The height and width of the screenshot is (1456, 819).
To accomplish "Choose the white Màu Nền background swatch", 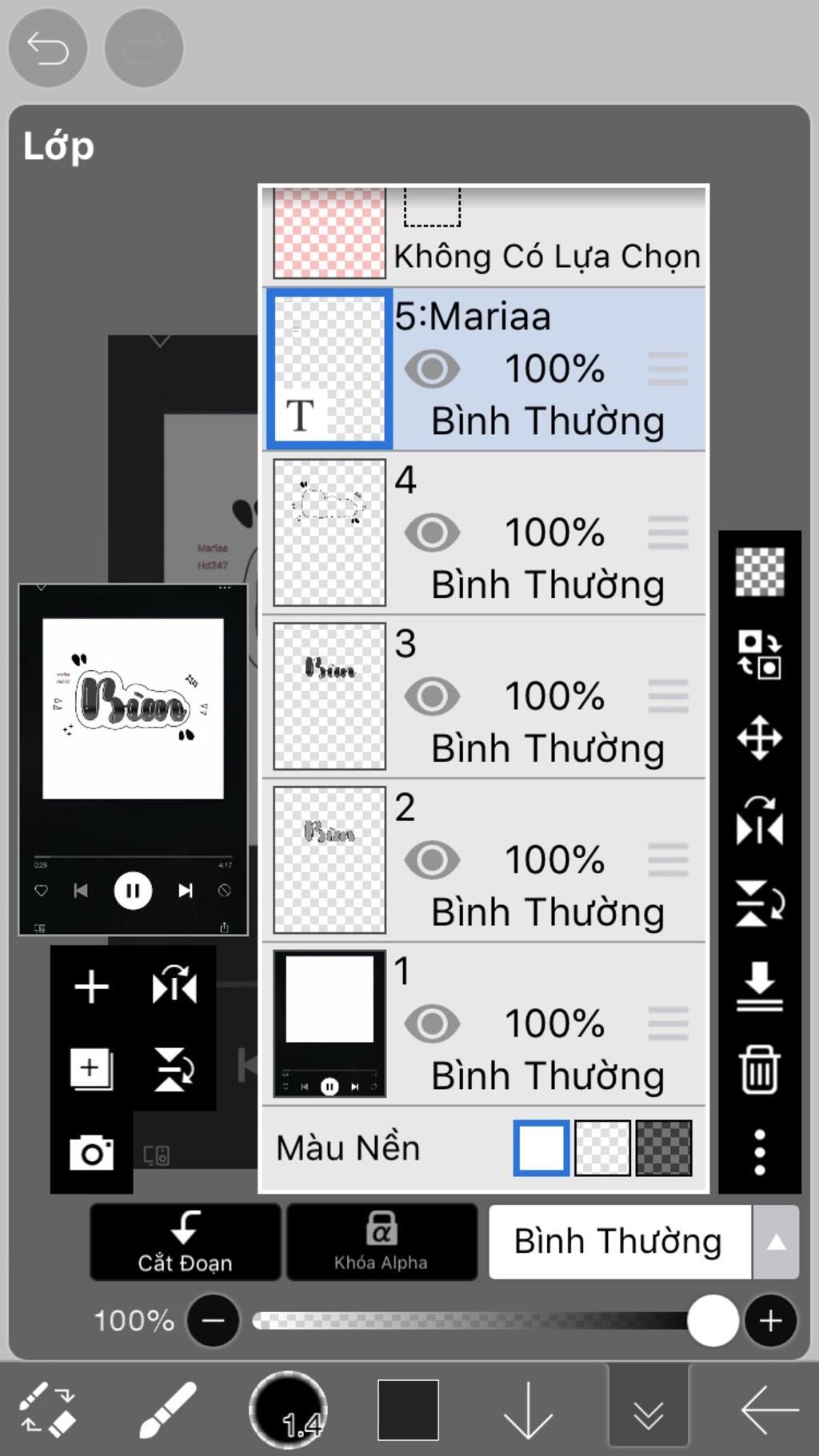I will 541,1148.
